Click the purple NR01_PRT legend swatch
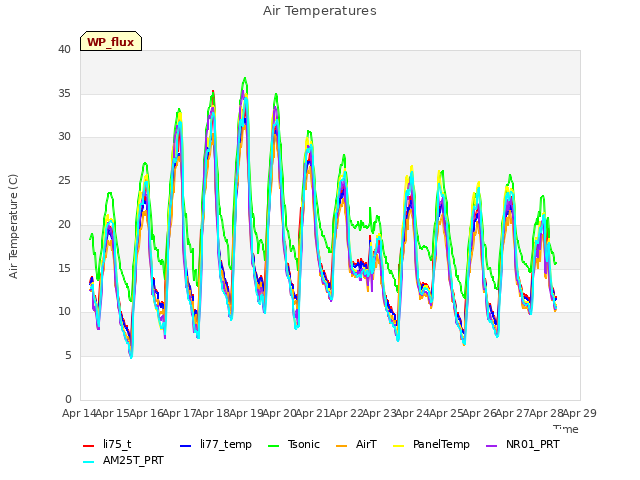Screen dimensions: 640x480 [492, 446]
